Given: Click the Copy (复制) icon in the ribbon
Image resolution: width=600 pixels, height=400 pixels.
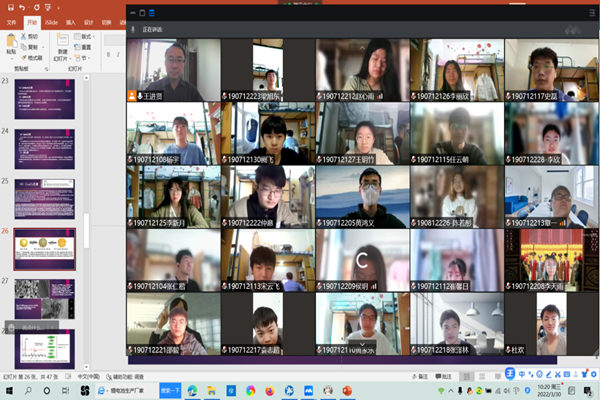Looking at the screenshot, I should [24, 46].
